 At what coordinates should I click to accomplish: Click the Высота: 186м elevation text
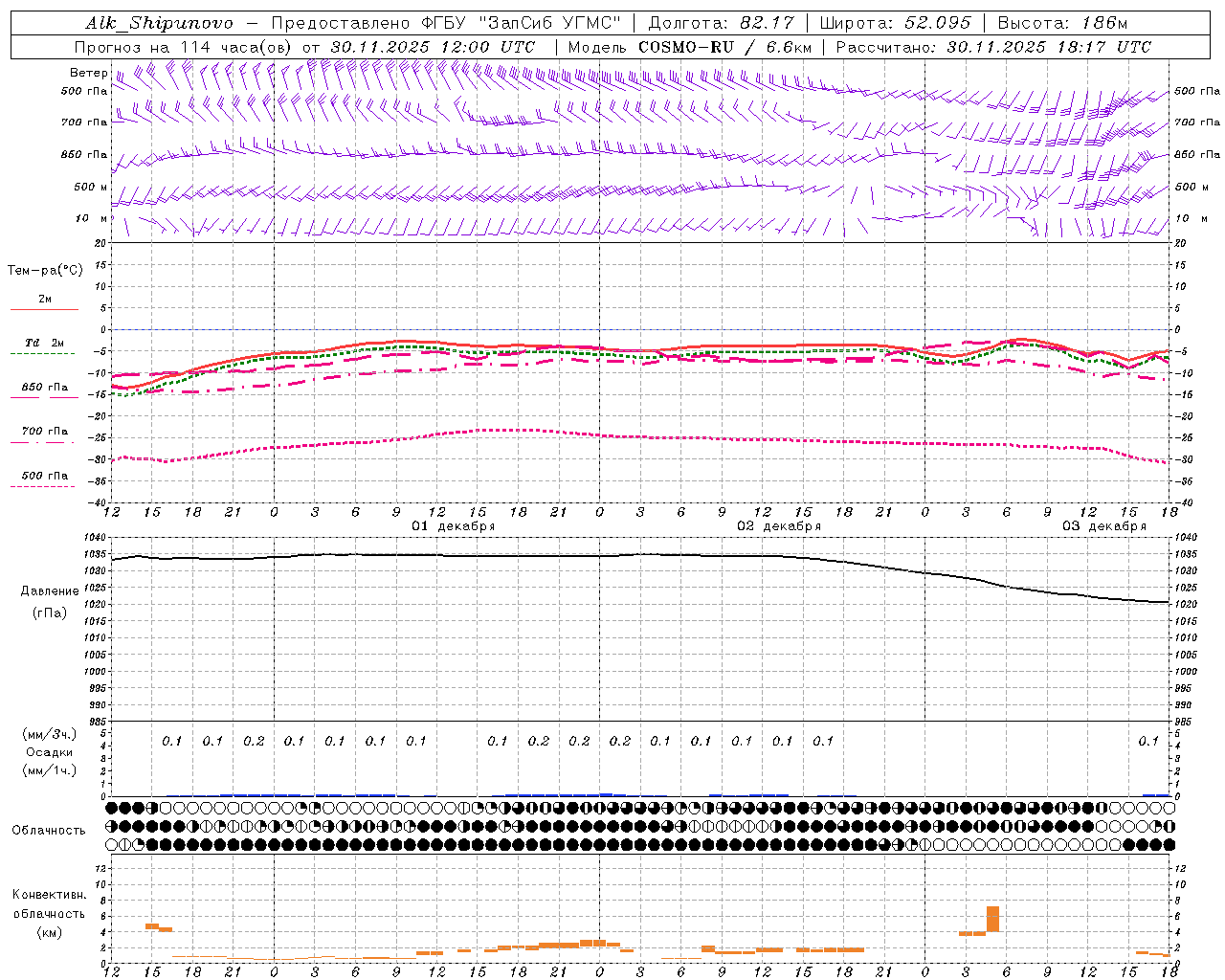(x=1062, y=23)
